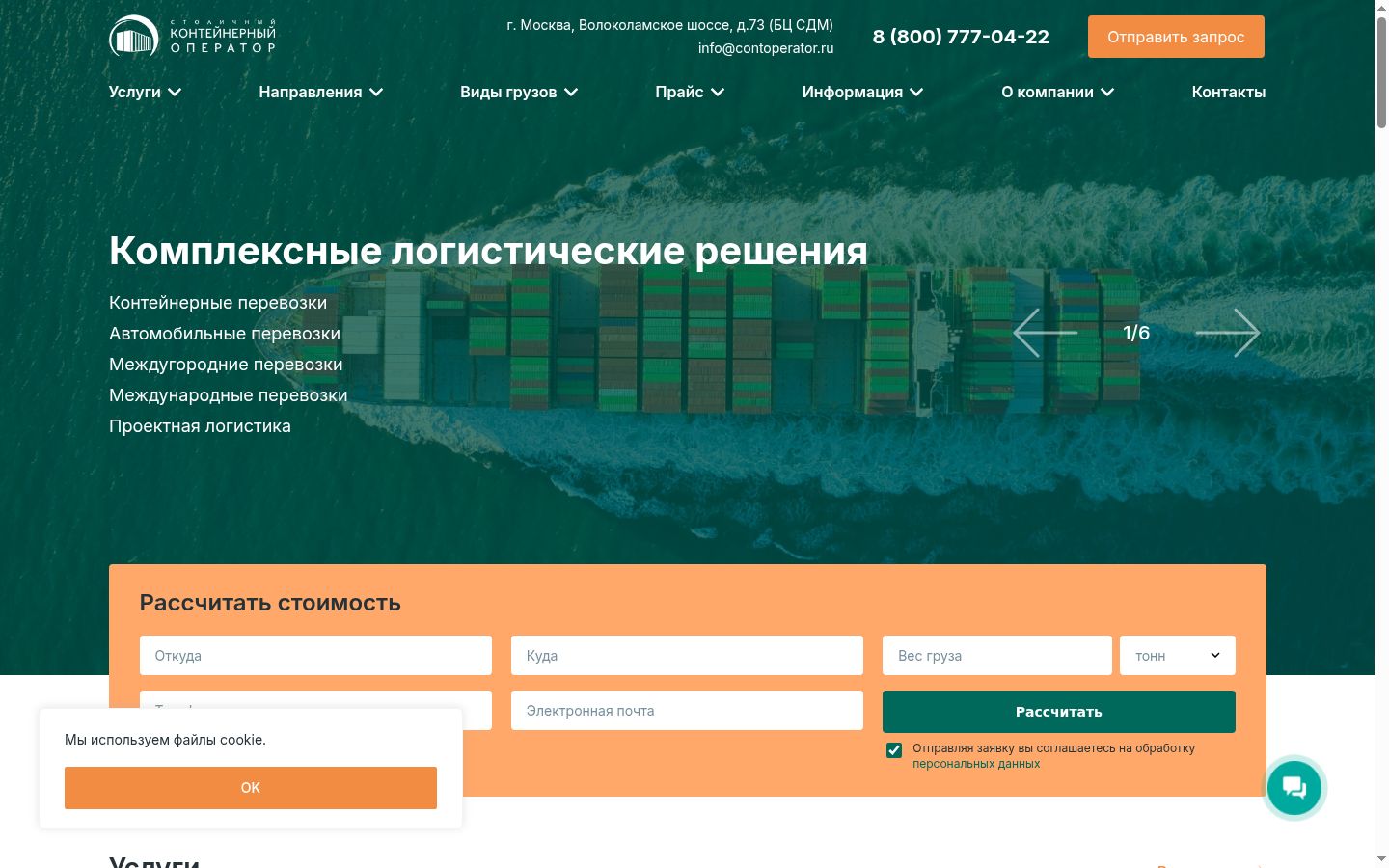Open the Информация menu item
This screenshot has width=1389, height=868.
[853, 92]
